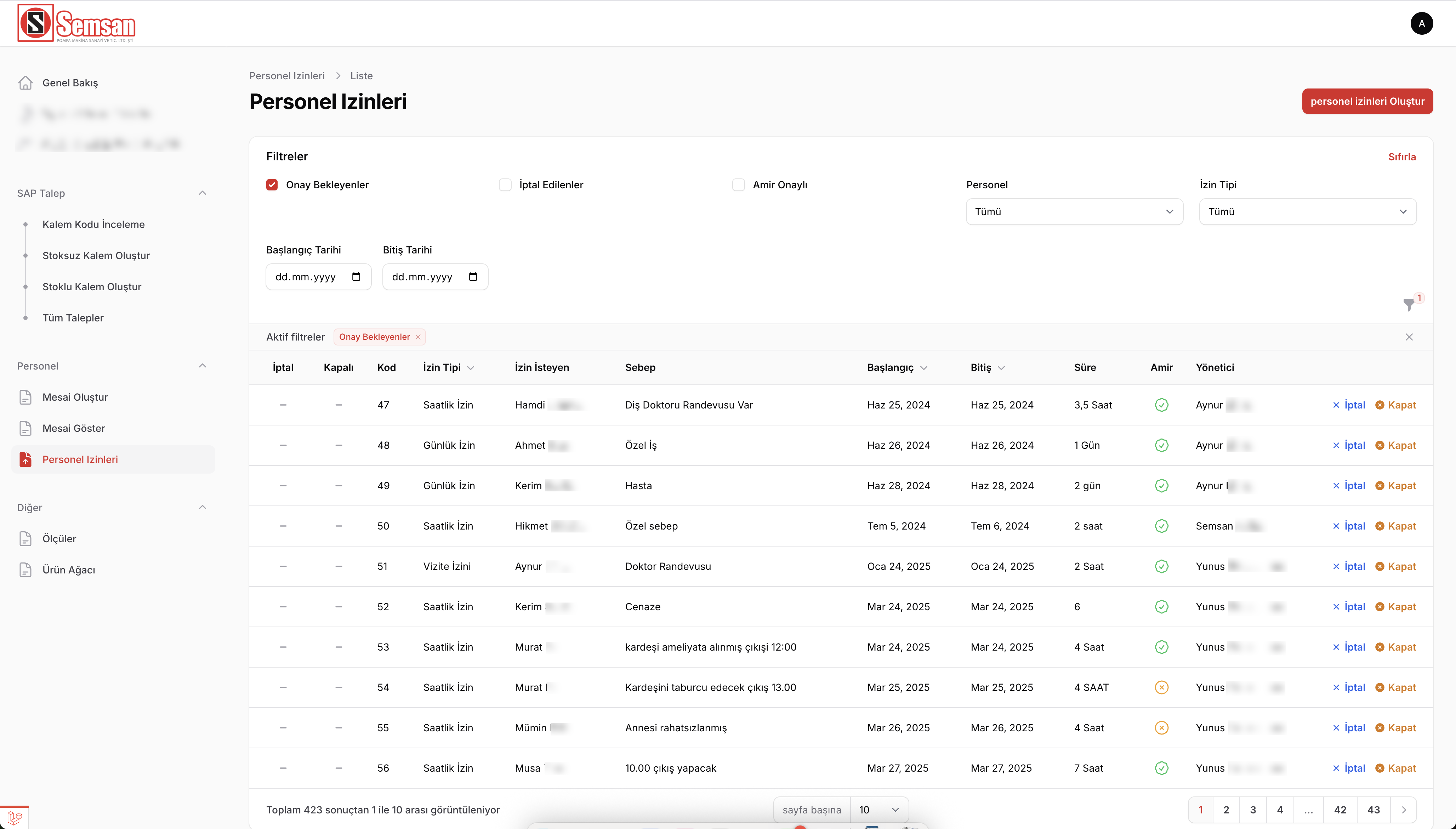This screenshot has height=829, width=1456.
Task: Click the filter funnel icon with badge
Action: (x=1409, y=304)
